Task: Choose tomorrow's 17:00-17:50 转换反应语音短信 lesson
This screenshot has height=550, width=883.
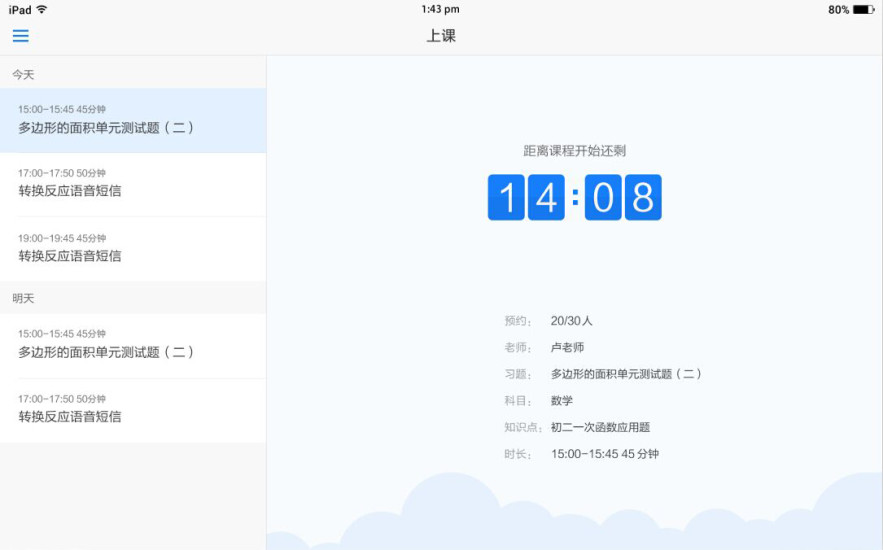Action: 133,409
